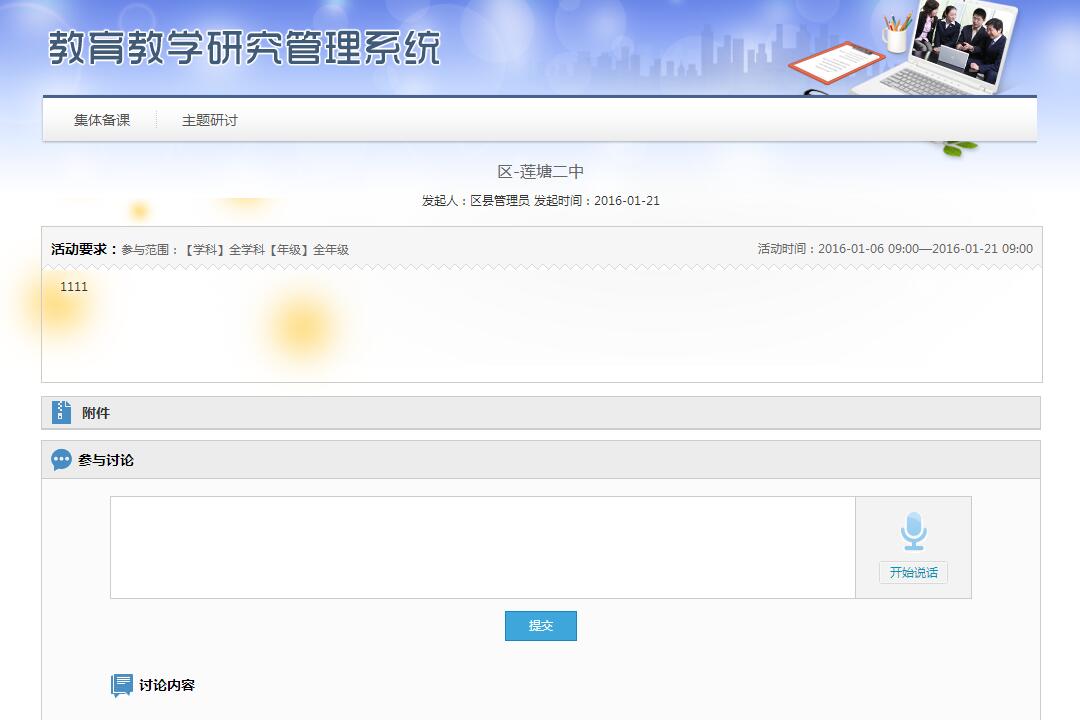Click the 参与讨论 header text
Screen dimensions: 1080x720
point(106,460)
